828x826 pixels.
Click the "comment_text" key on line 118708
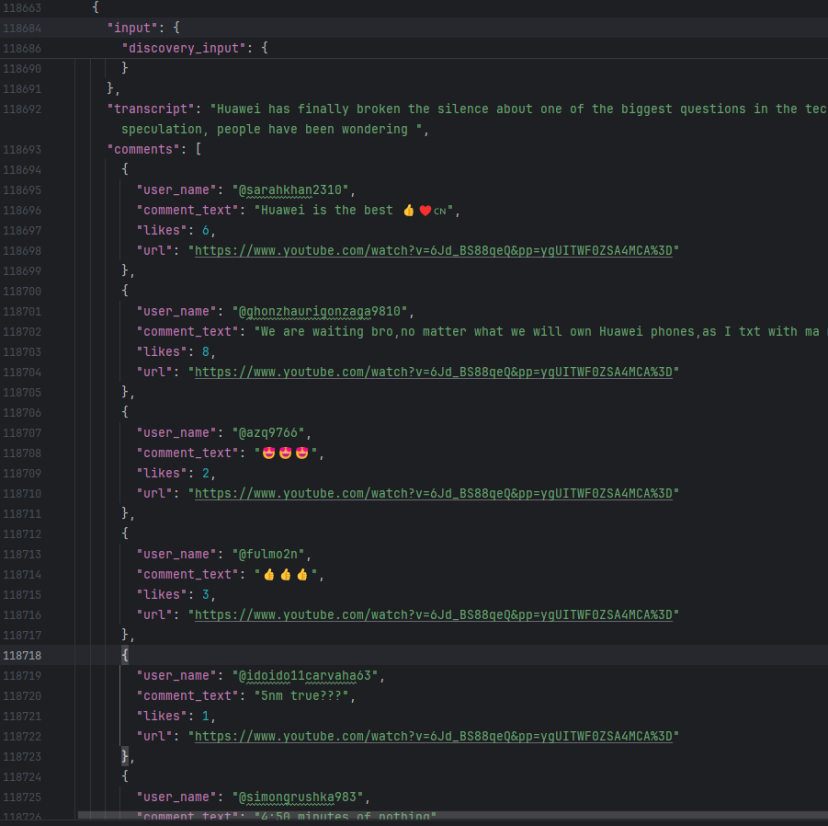click(187, 453)
